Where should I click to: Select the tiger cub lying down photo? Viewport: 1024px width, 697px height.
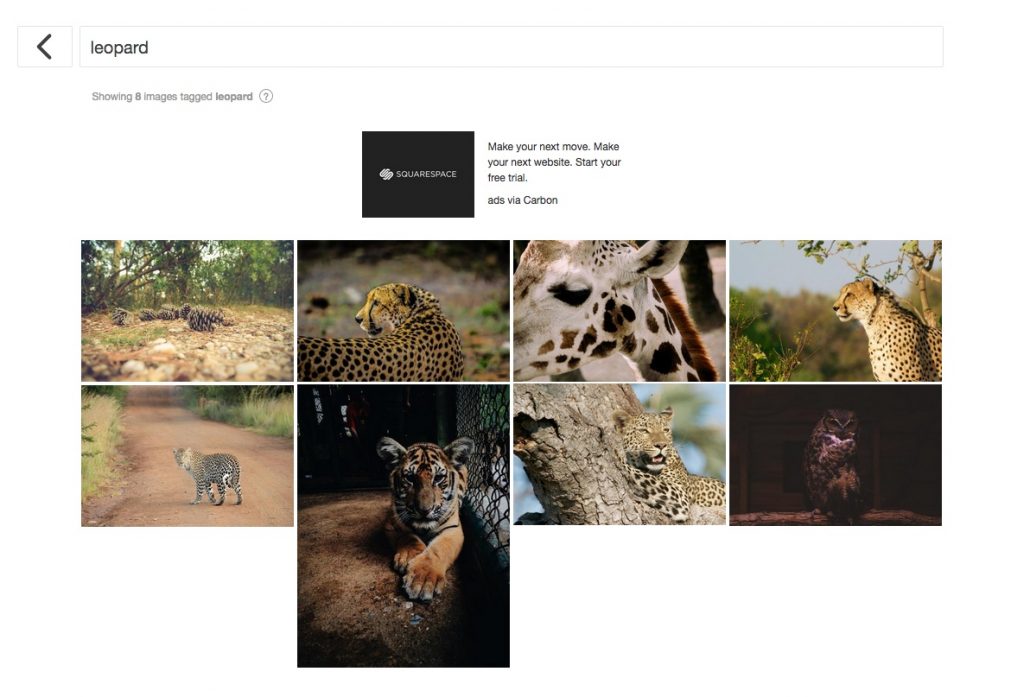click(402, 525)
